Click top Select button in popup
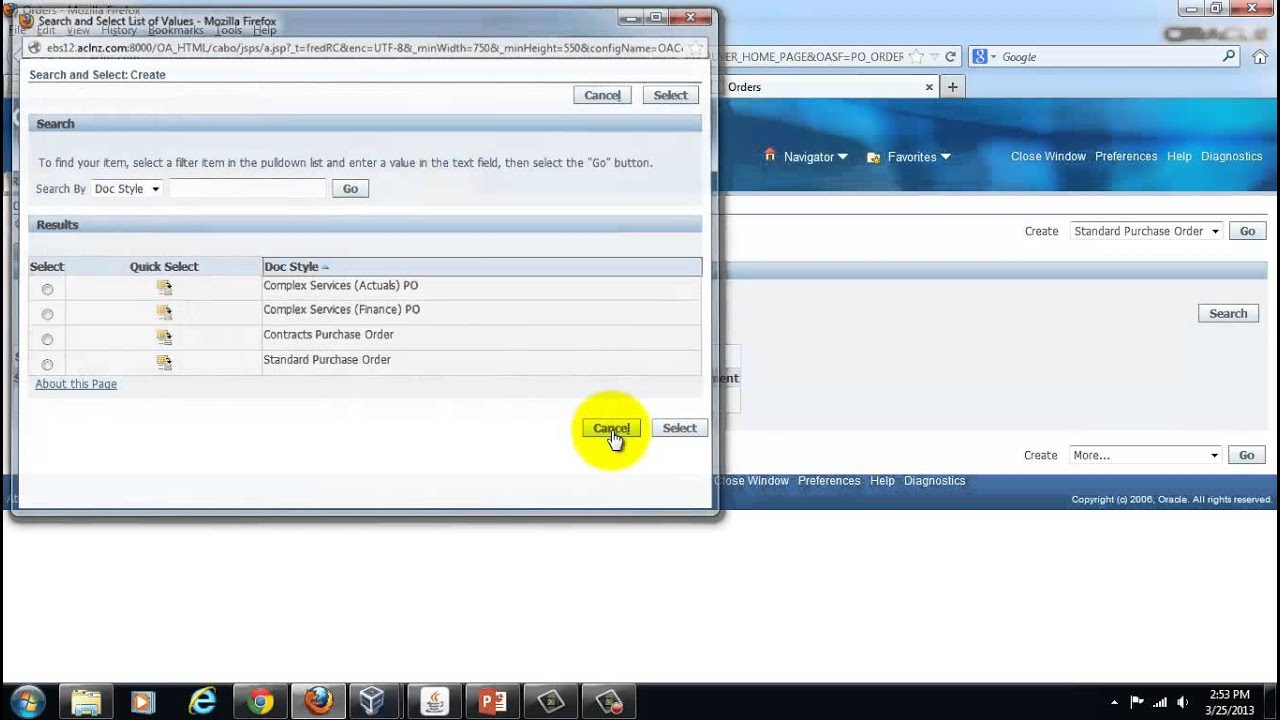 (670, 95)
